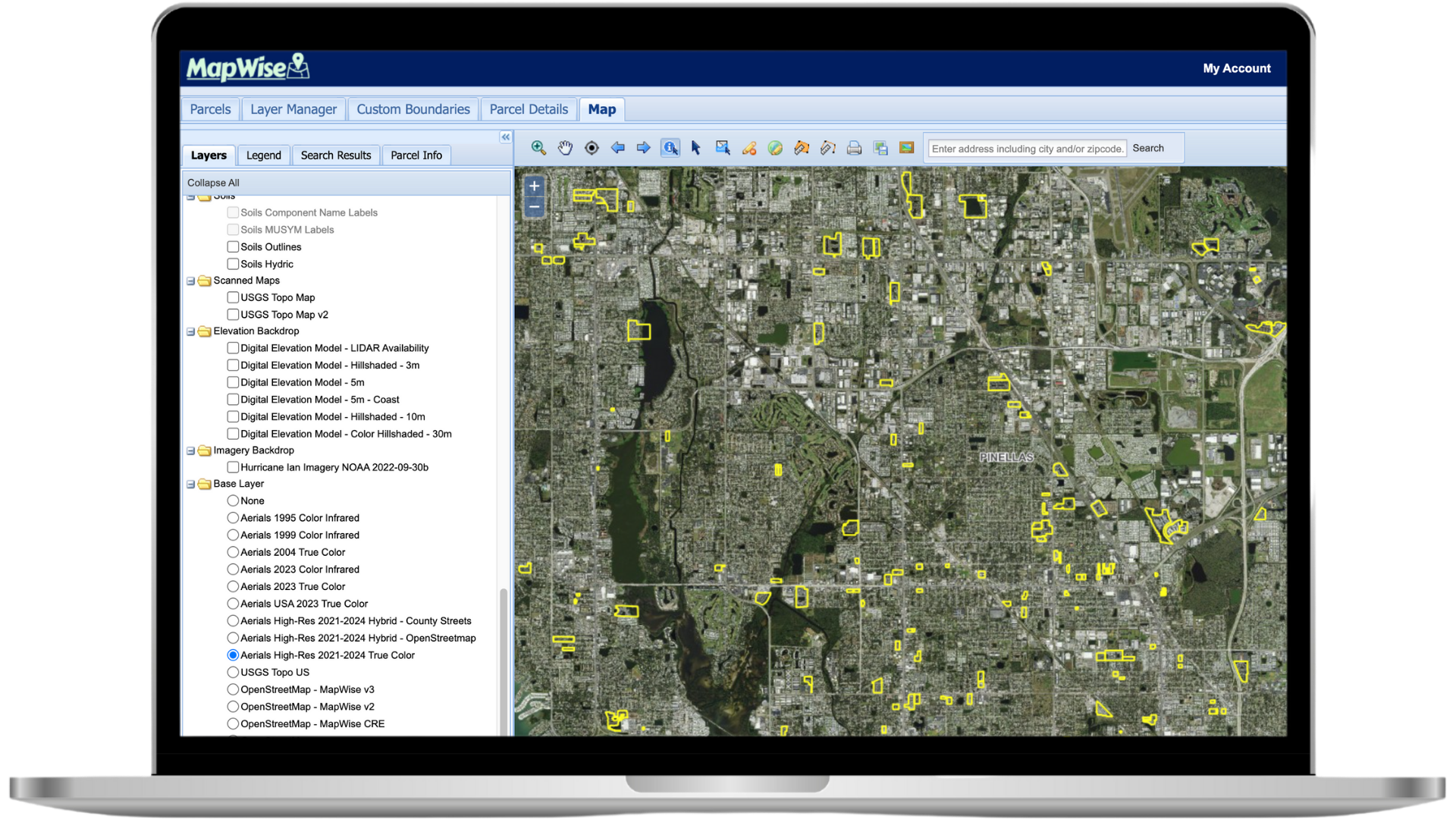Image resolution: width=1456 pixels, height=819 pixels.
Task: Activate the measure area ruler tool
Action: coord(801,148)
